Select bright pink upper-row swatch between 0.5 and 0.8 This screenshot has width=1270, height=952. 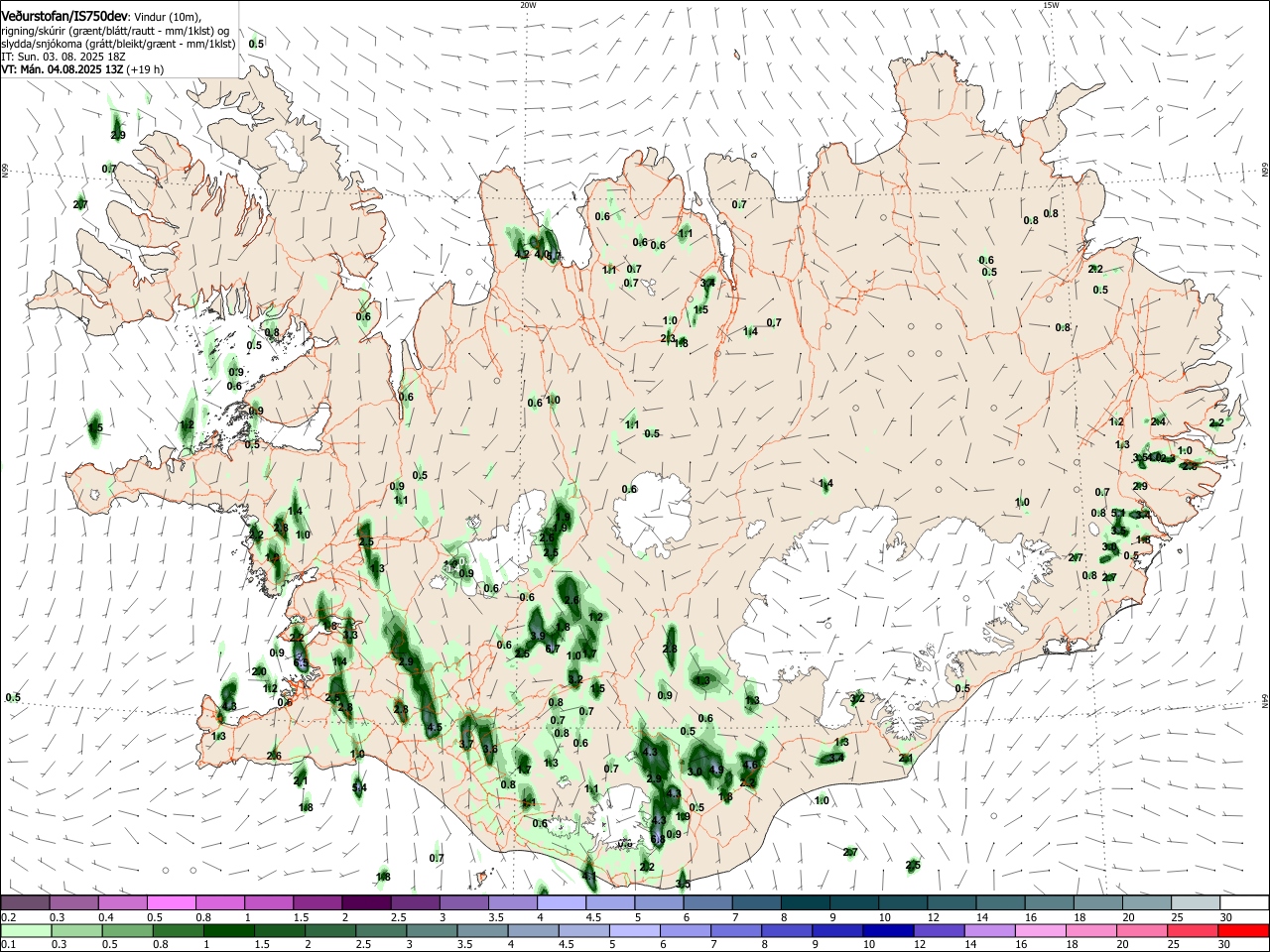coord(172,903)
